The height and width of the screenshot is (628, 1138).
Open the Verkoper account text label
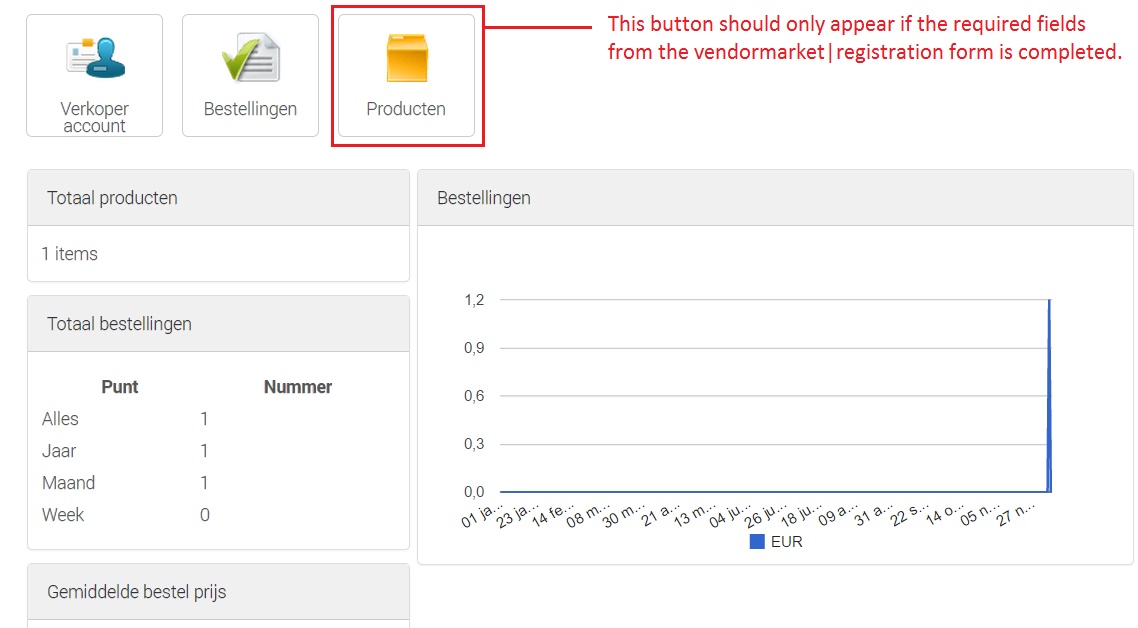coord(94,117)
